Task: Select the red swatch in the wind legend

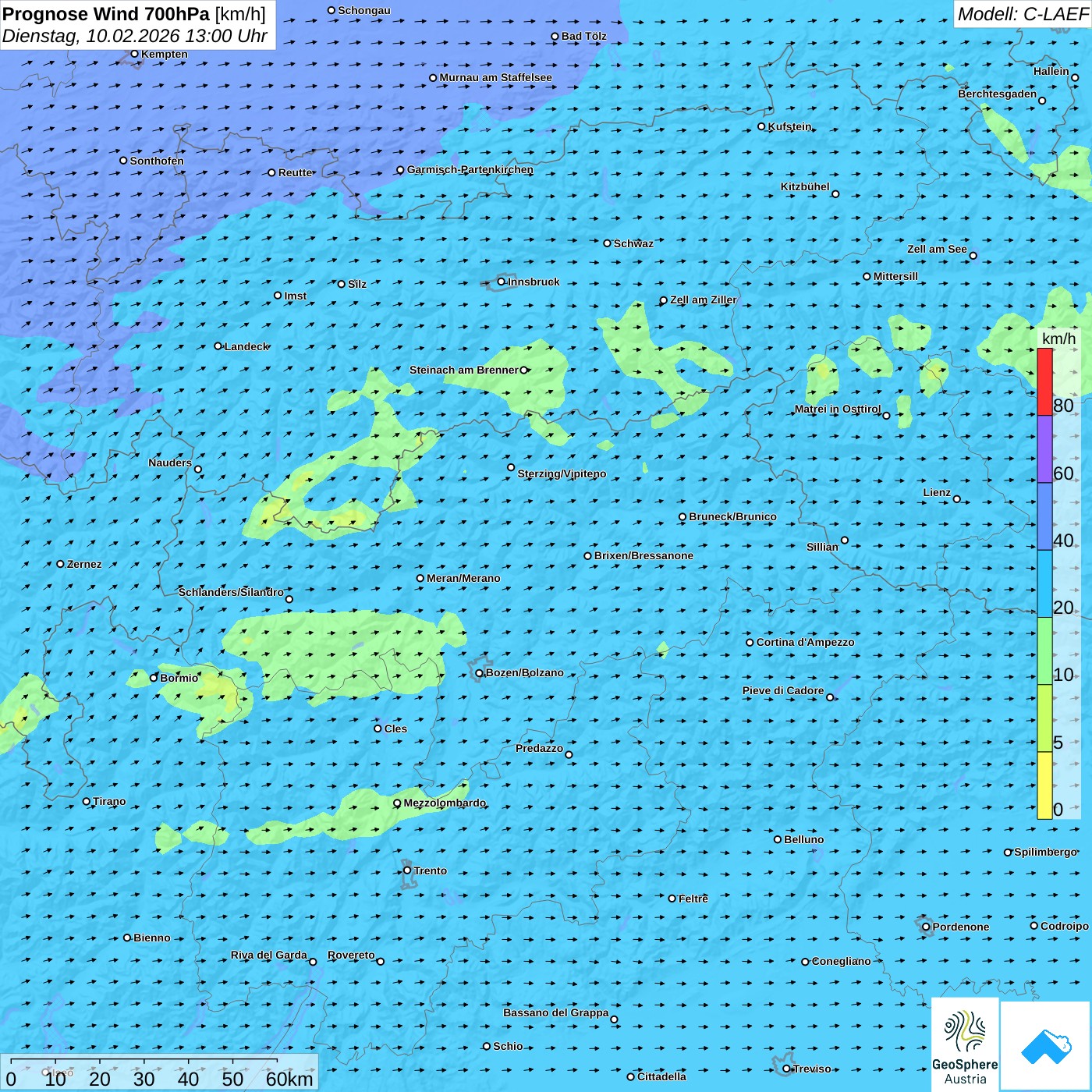Action: pos(1044,381)
